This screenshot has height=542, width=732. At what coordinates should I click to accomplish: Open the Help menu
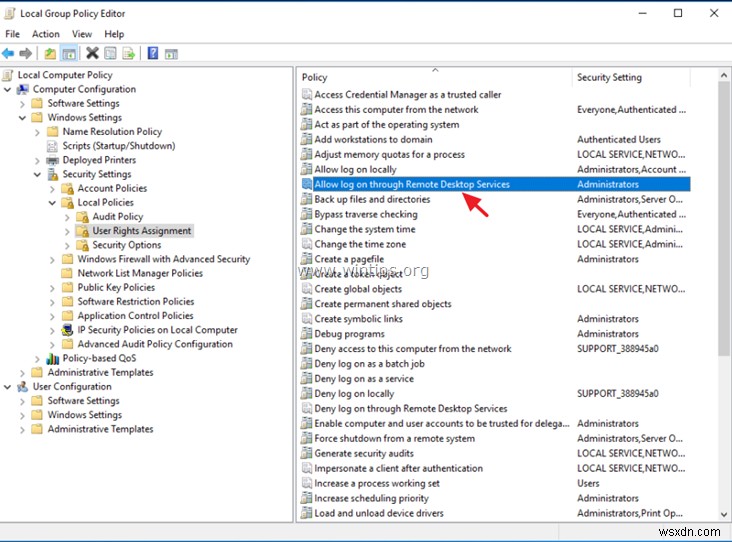pyautogui.click(x=114, y=34)
